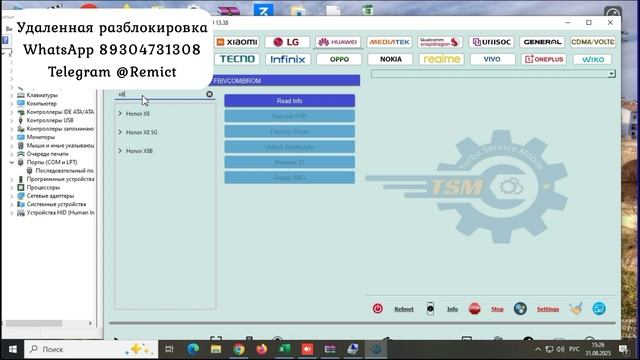Select Мониторы in Device Manager tree
The image size is (640, 360).
(40, 137)
